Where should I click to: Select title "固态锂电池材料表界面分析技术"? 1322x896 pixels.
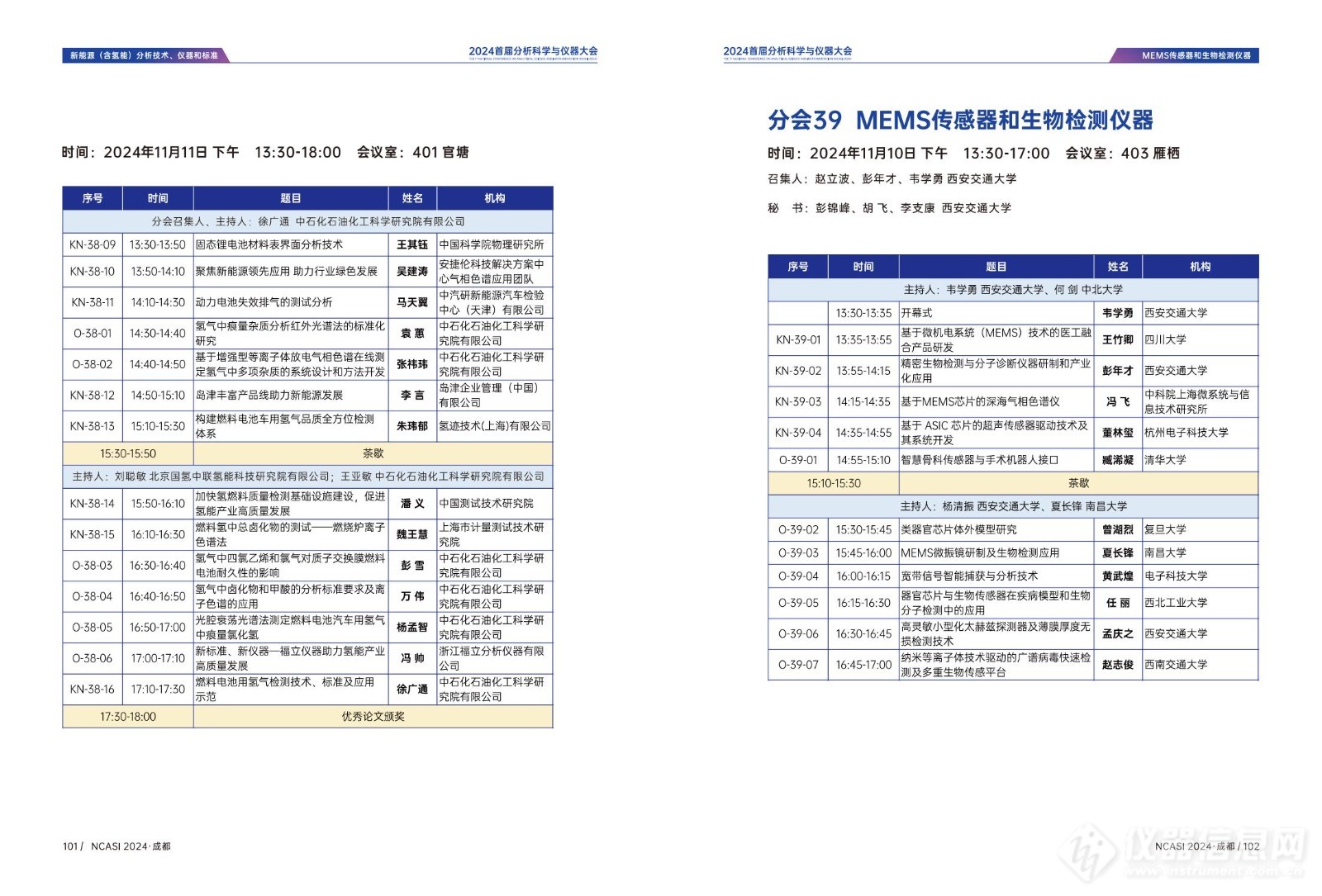[x=269, y=244]
